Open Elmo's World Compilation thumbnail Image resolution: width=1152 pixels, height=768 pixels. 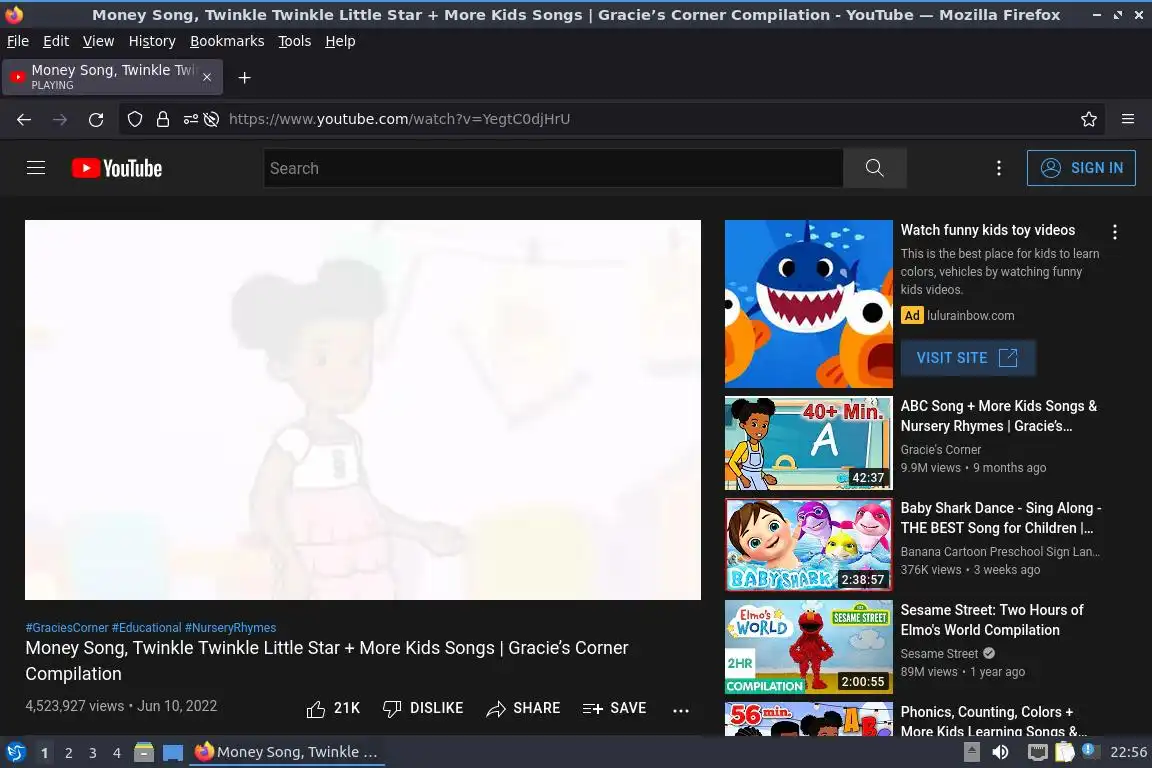click(x=808, y=647)
